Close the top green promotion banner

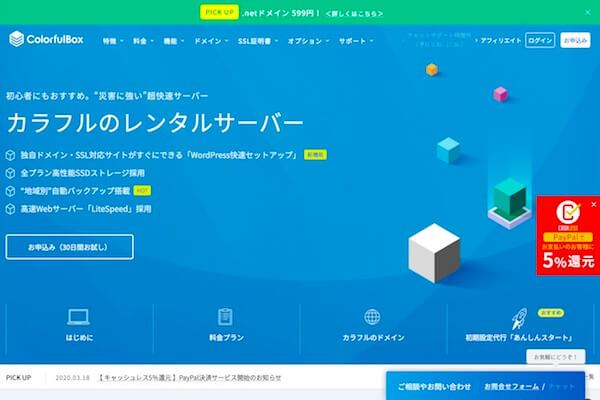(x=588, y=12)
